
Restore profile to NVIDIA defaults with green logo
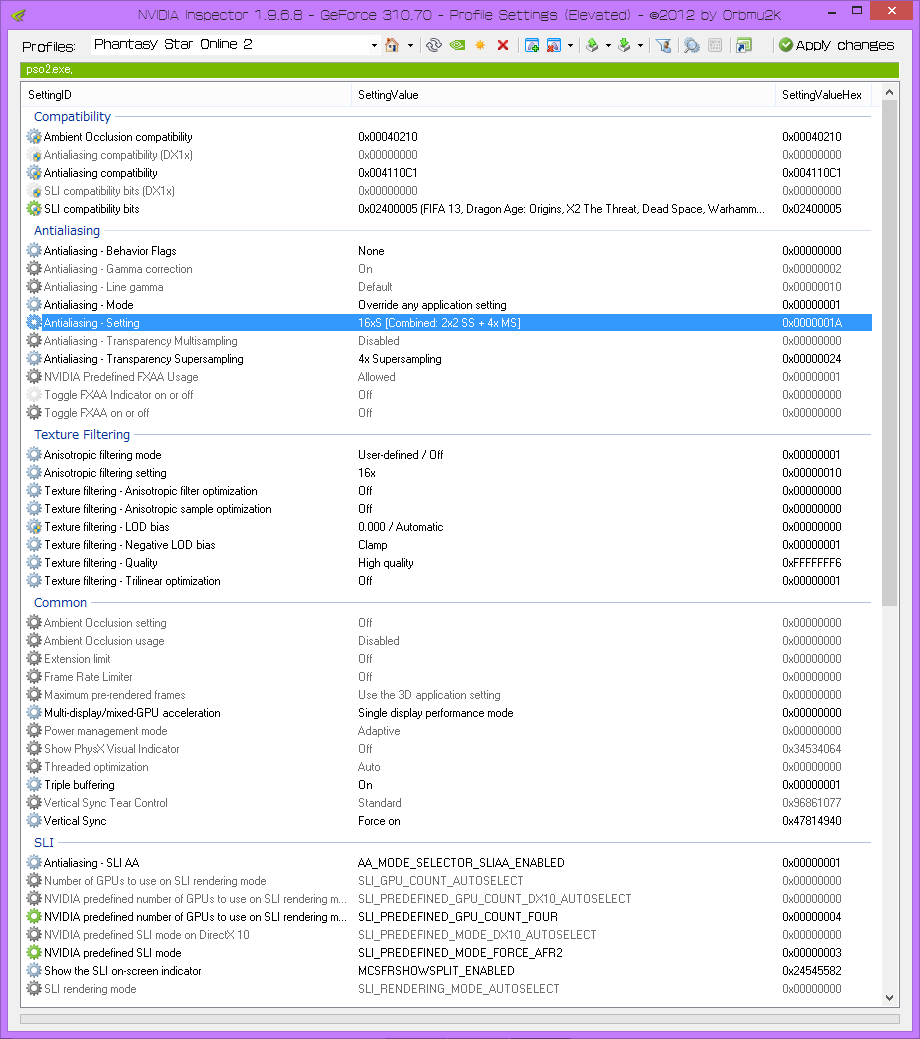[x=457, y=45]
